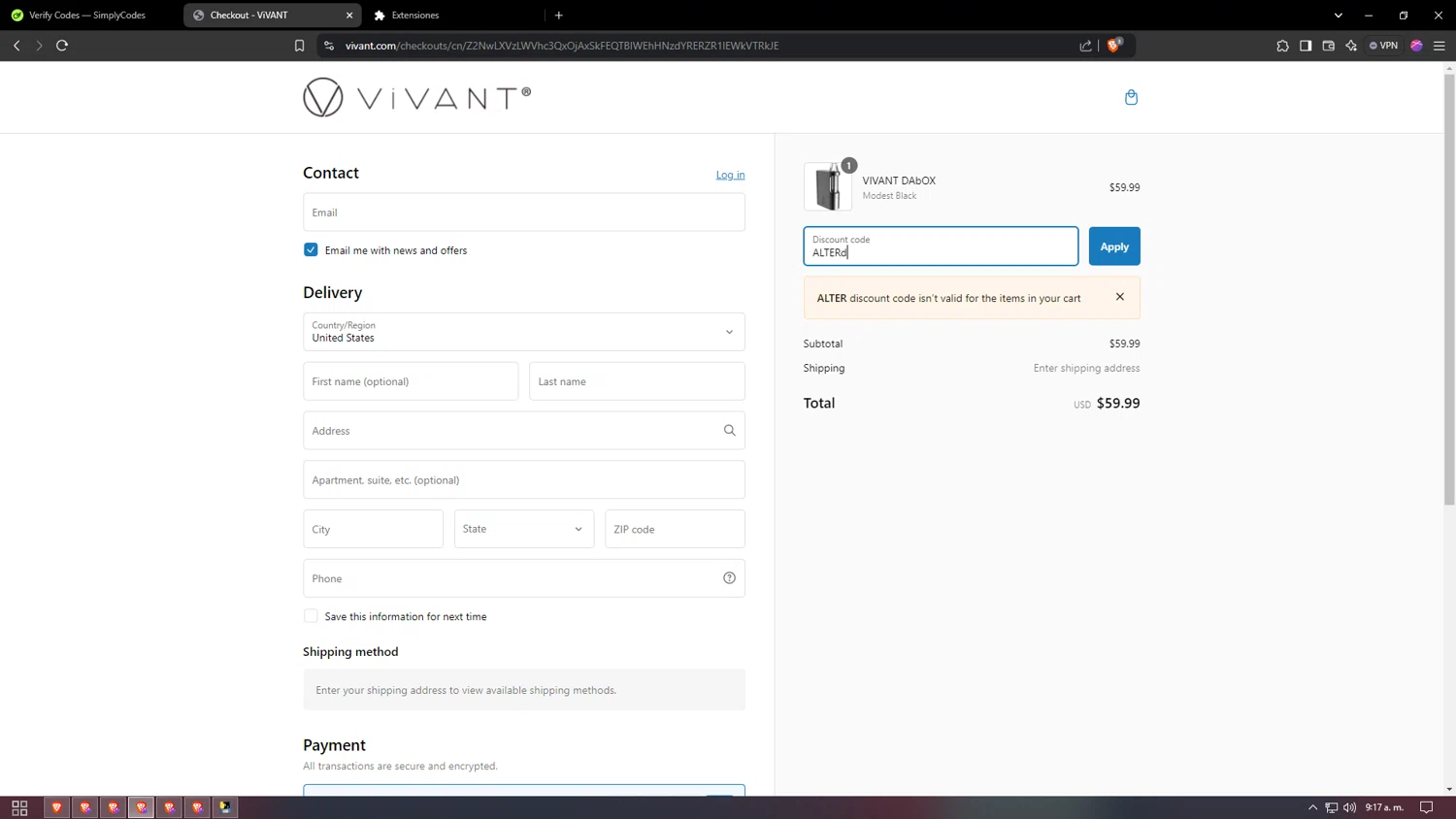Dismiss the invalid discount code message
This screenshot has height=819, width=1456.
pyautogui.click(x=1119, y=297)
